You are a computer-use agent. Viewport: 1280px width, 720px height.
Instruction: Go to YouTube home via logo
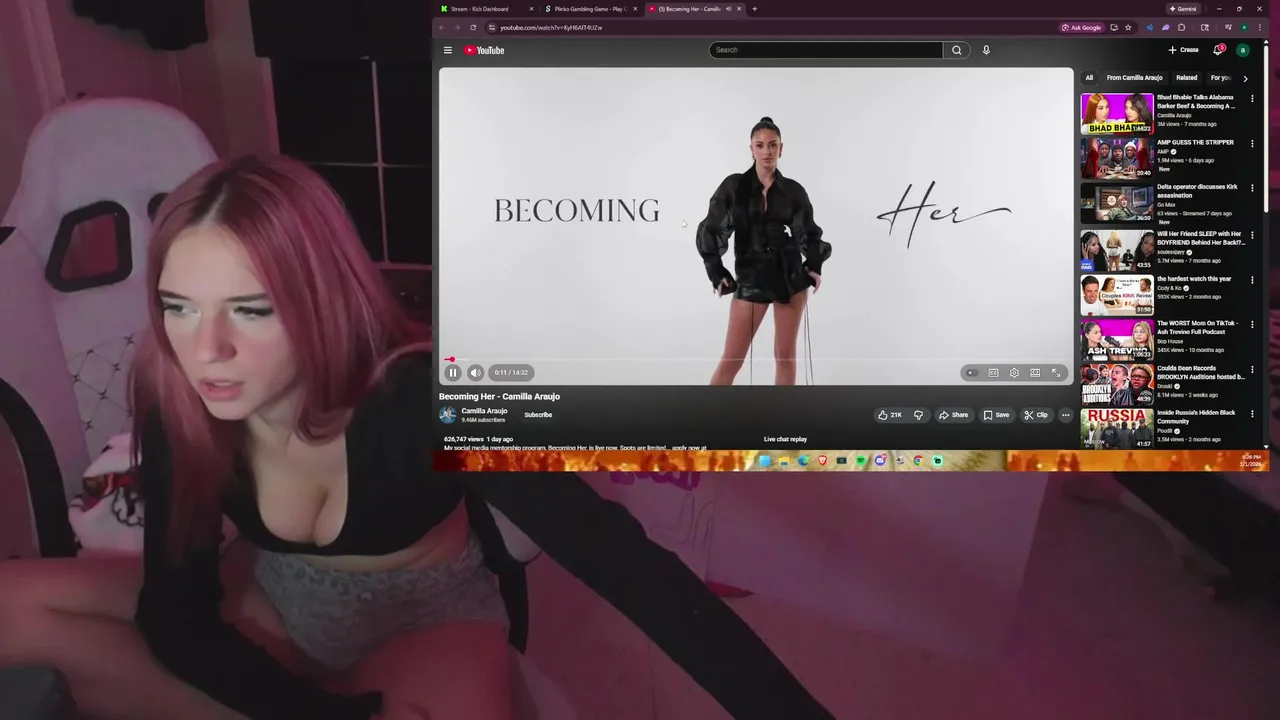coord(484,50)
